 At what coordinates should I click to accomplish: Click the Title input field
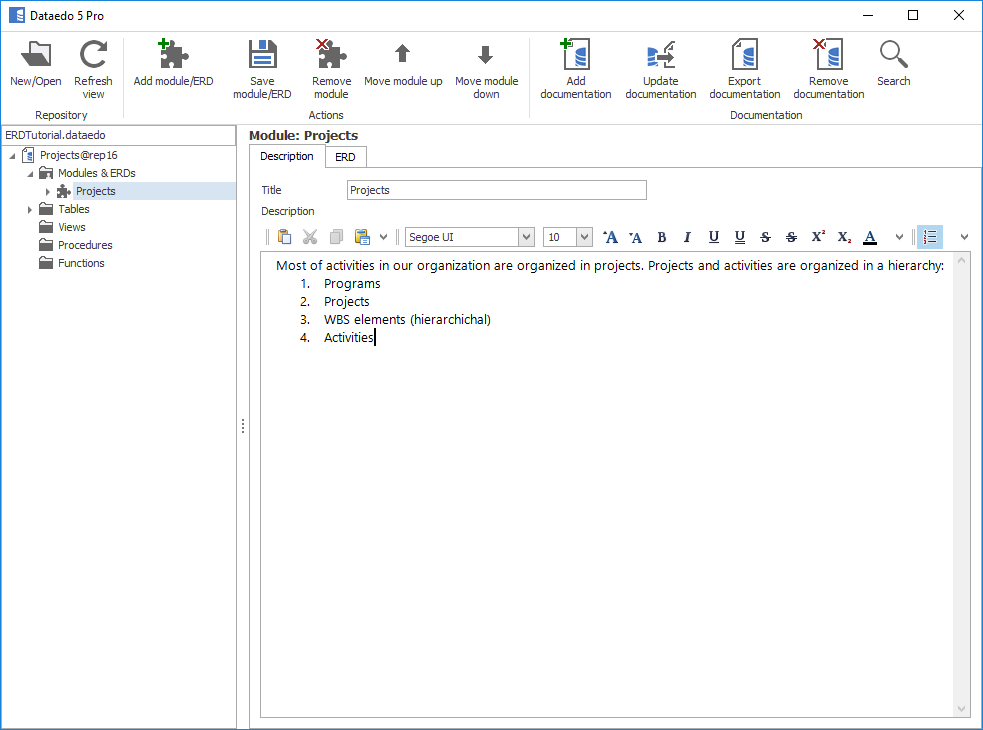coord(496,190)
